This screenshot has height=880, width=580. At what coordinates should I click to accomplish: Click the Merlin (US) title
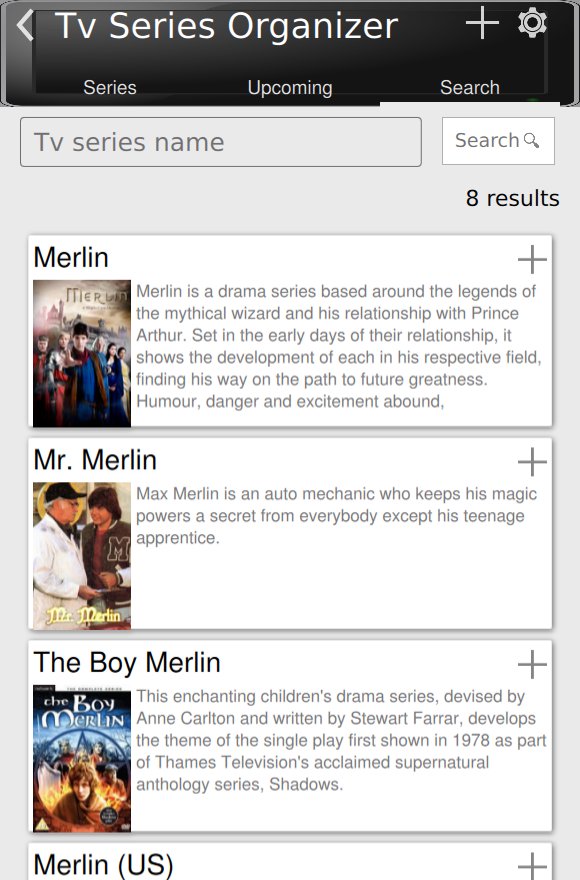coord(103,865)
